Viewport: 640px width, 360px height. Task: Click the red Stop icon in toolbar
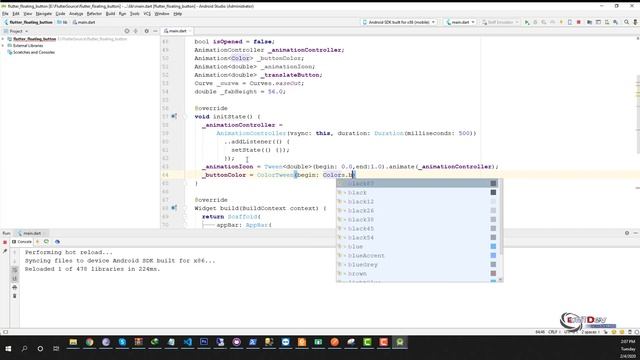pos(579,22)
